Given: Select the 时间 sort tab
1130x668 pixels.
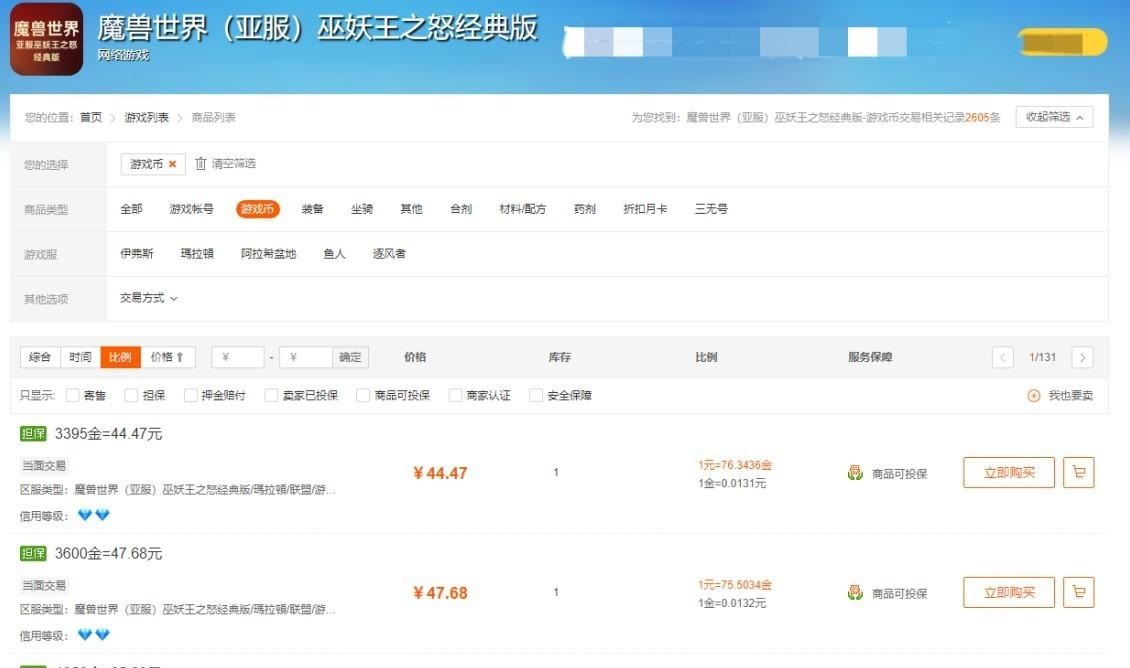Looking at the screenshot, I should 80,357.
